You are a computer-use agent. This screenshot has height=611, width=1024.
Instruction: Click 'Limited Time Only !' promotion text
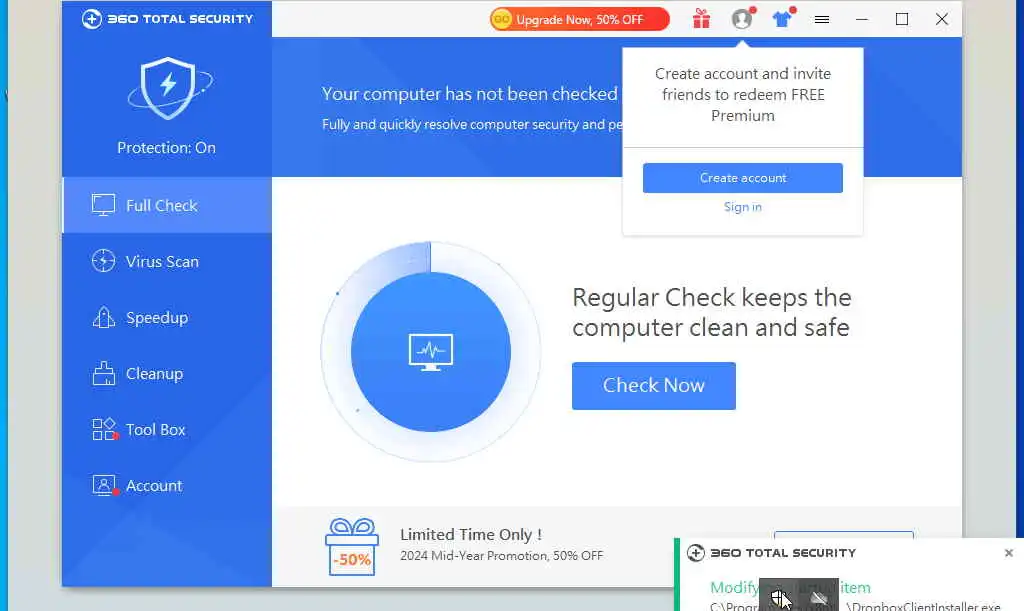pos(471,535)
